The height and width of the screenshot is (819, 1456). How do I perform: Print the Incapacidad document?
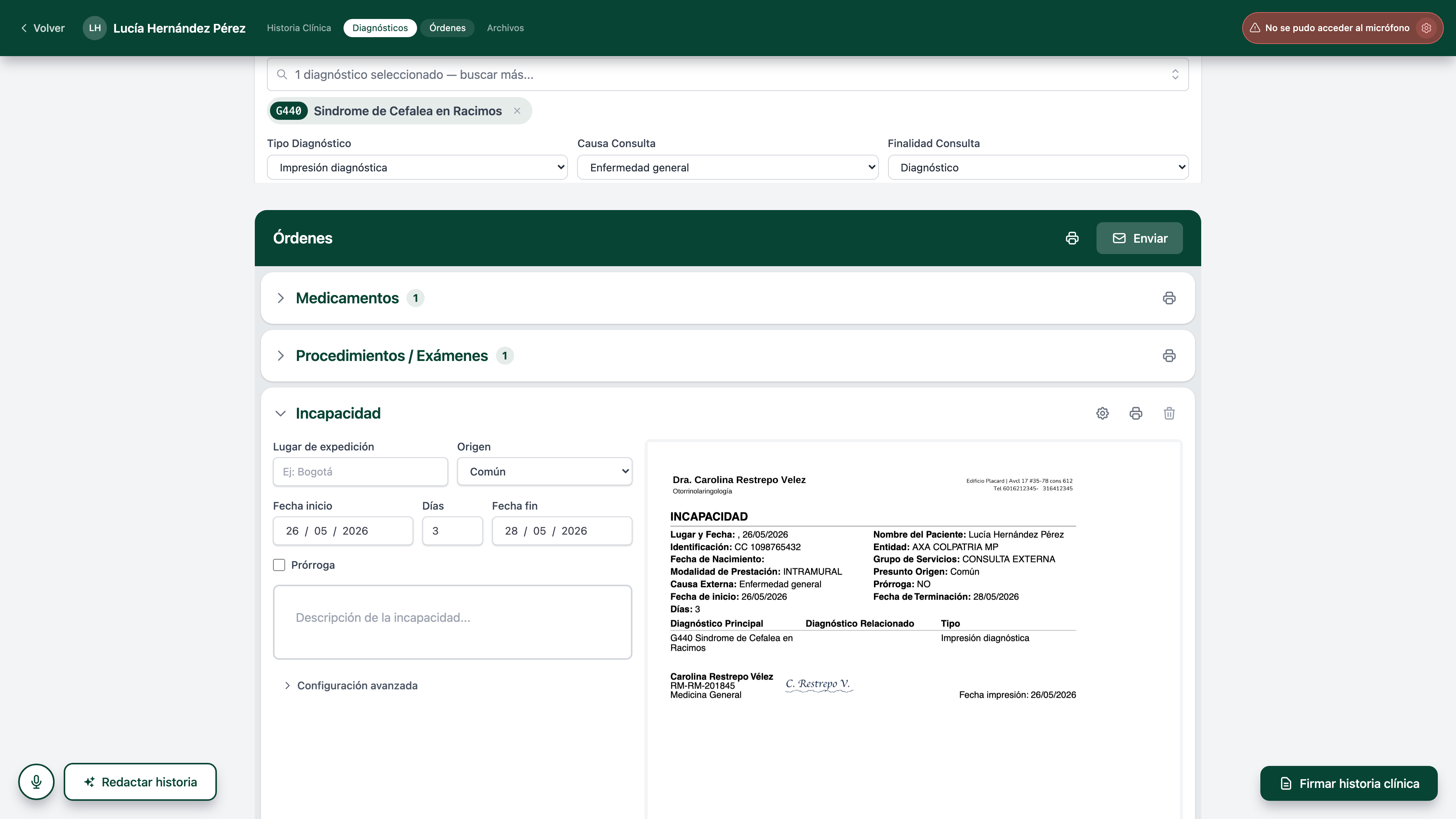[1136, 413]
